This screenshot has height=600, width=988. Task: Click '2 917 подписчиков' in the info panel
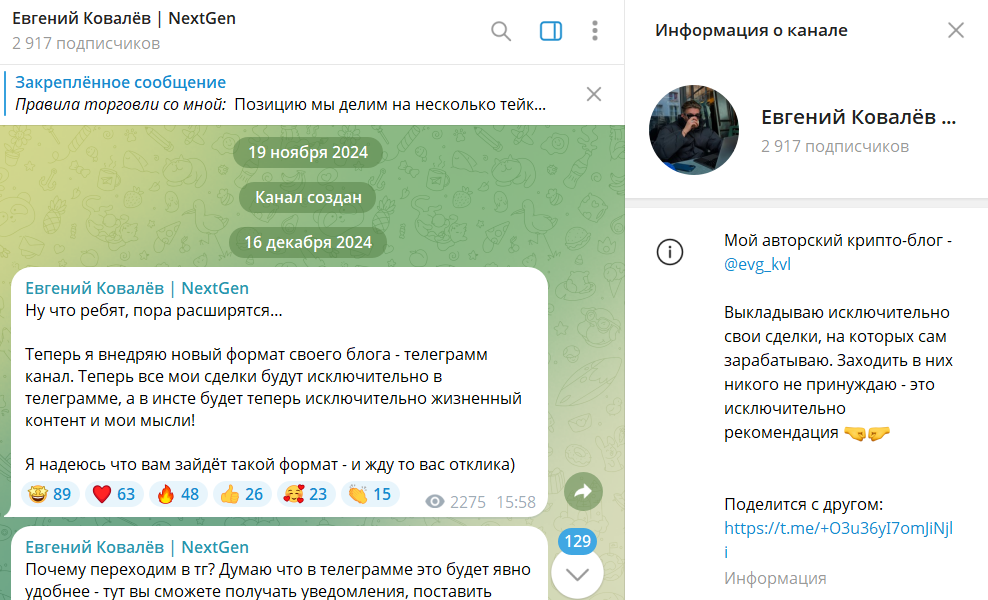[x=835, y=146]
